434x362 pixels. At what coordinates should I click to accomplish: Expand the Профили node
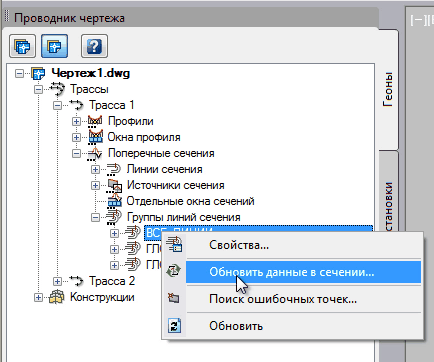76,121
